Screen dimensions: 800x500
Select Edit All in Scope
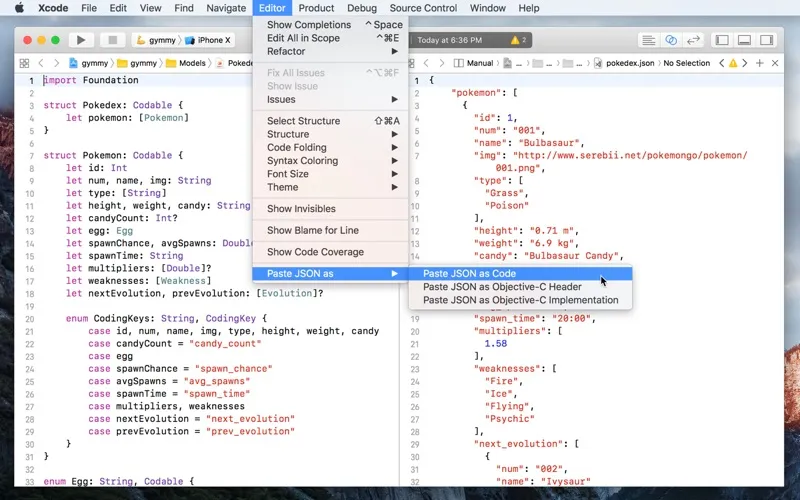pos(330,38)
